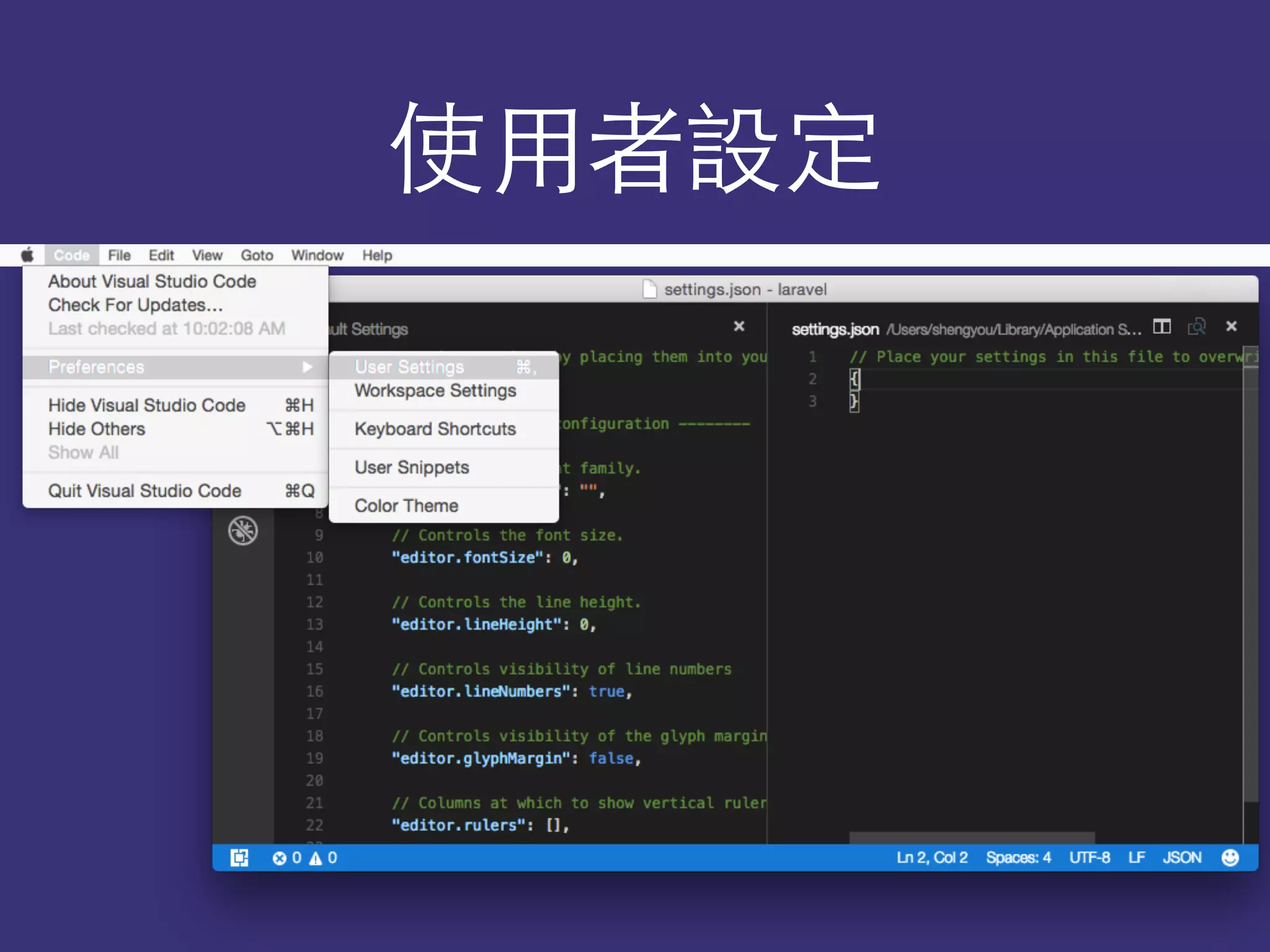This screenshot has height=952, width=1270.
Task: Click the closing brace in settings.json
Action: [855, 402]
